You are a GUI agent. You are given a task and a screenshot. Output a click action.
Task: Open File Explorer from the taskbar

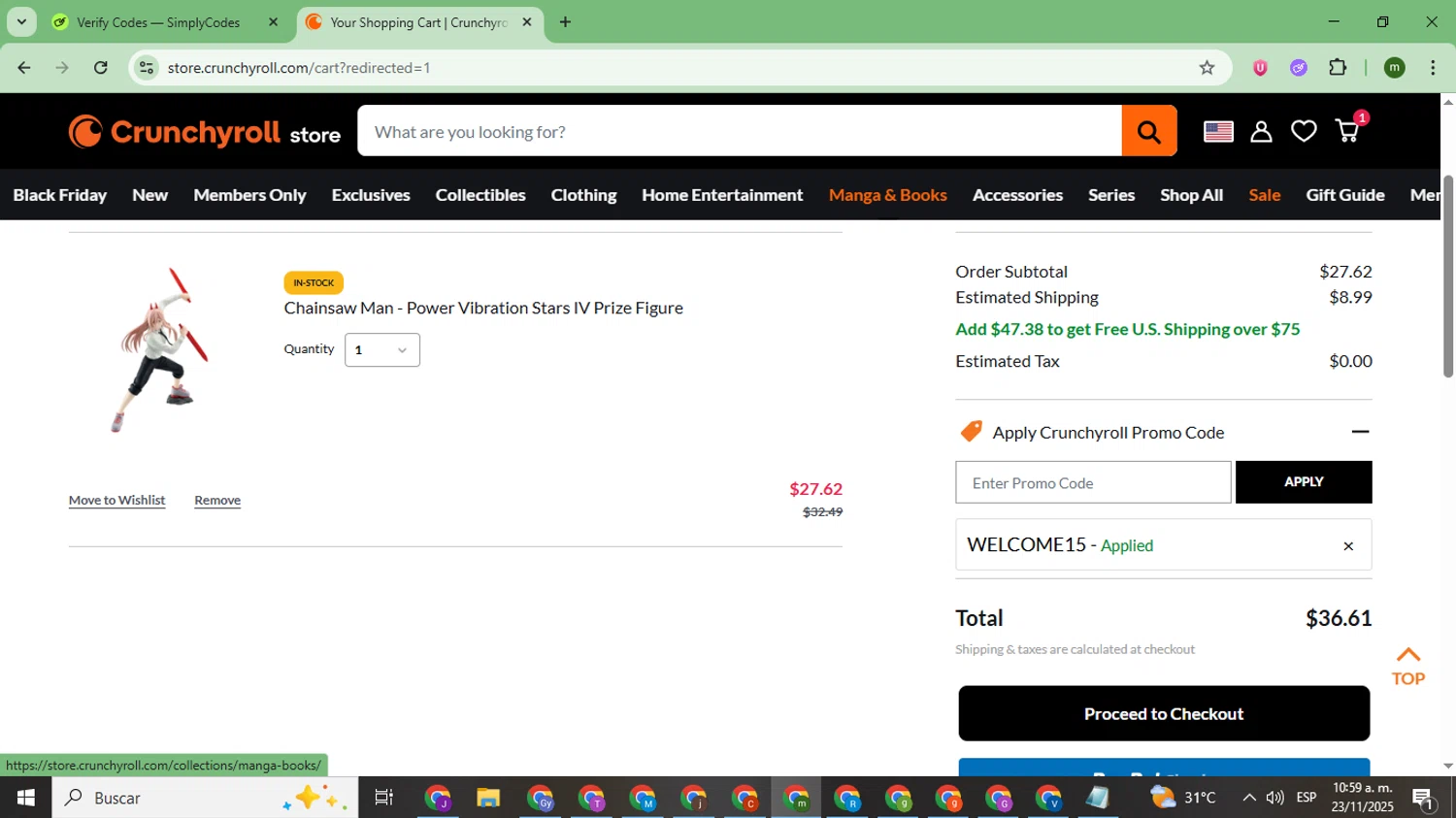pyautogui.click(x=487, y=798)
